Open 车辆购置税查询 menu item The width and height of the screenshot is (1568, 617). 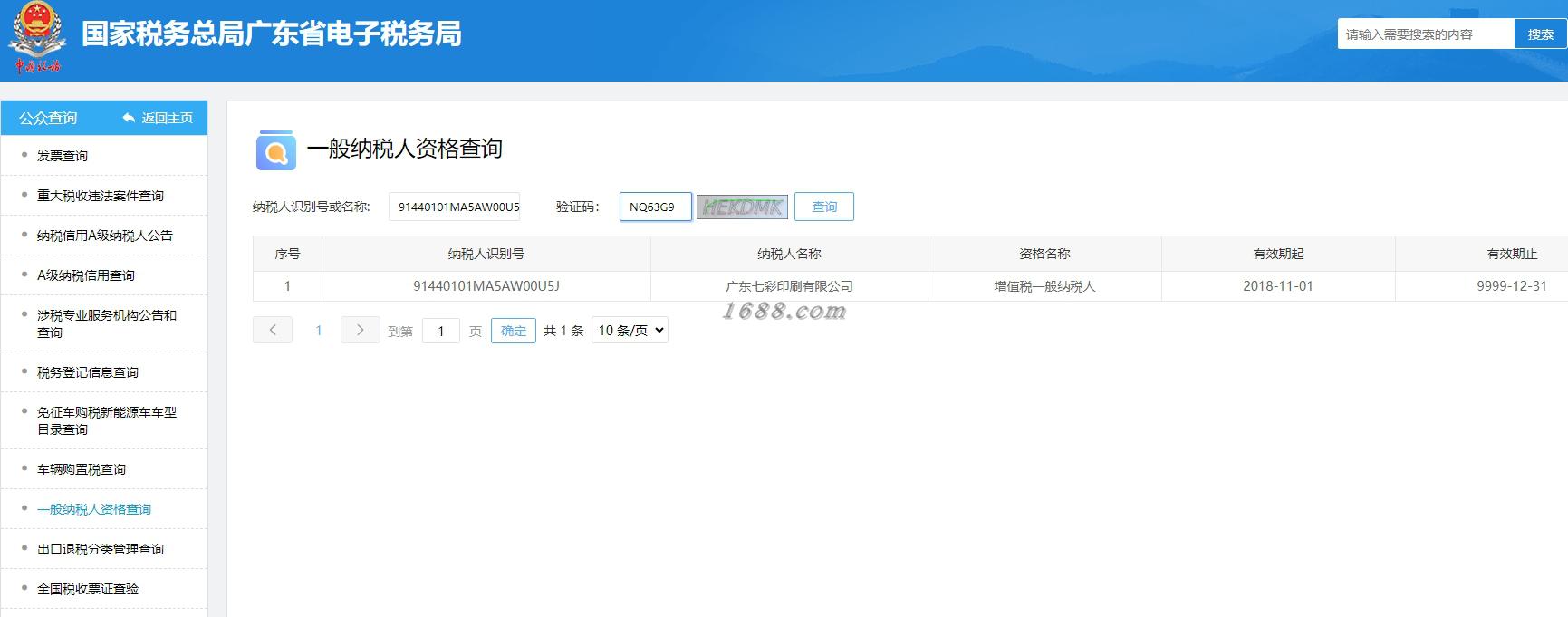click(82, 469)
